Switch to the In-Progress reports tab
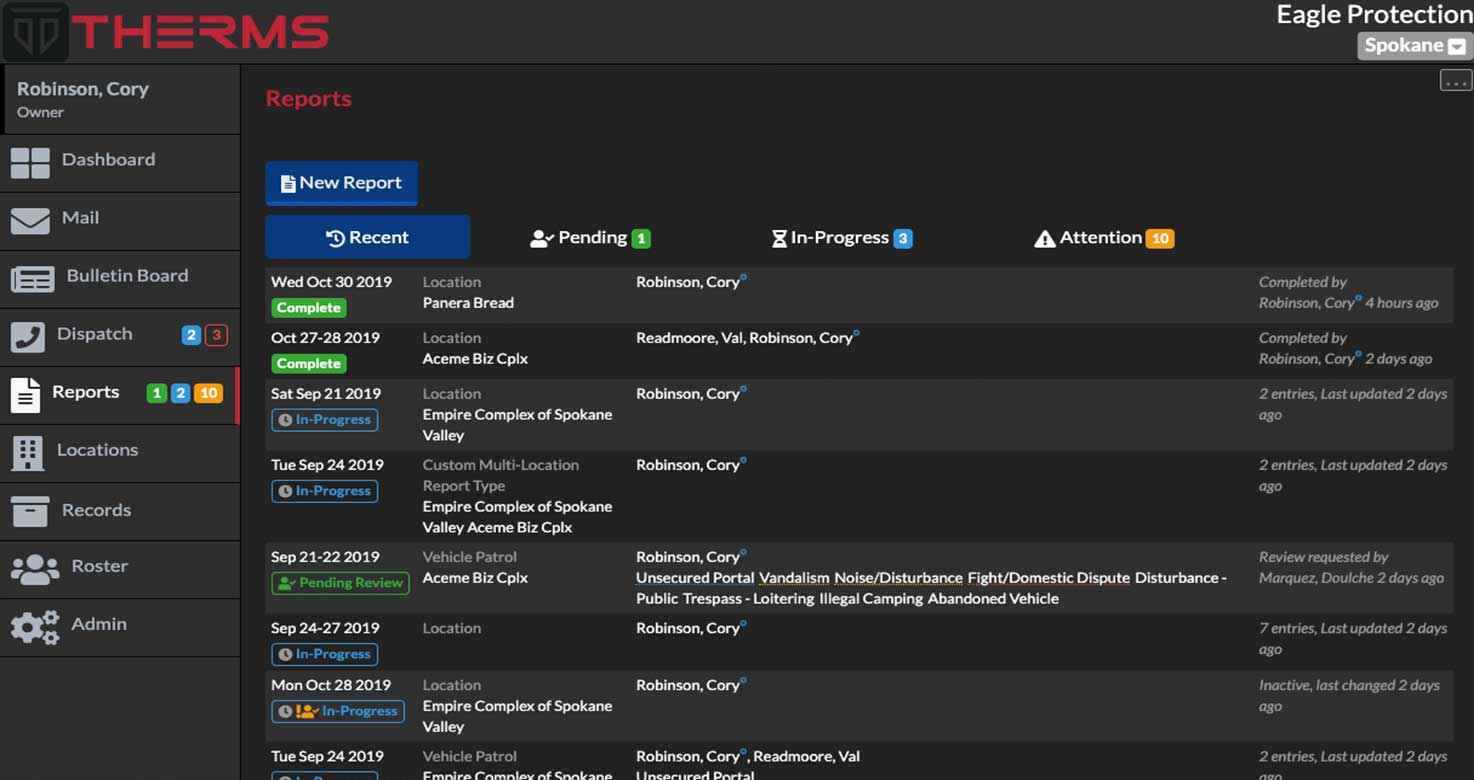This screenshot has height=780, width=1474. [841, 237]
